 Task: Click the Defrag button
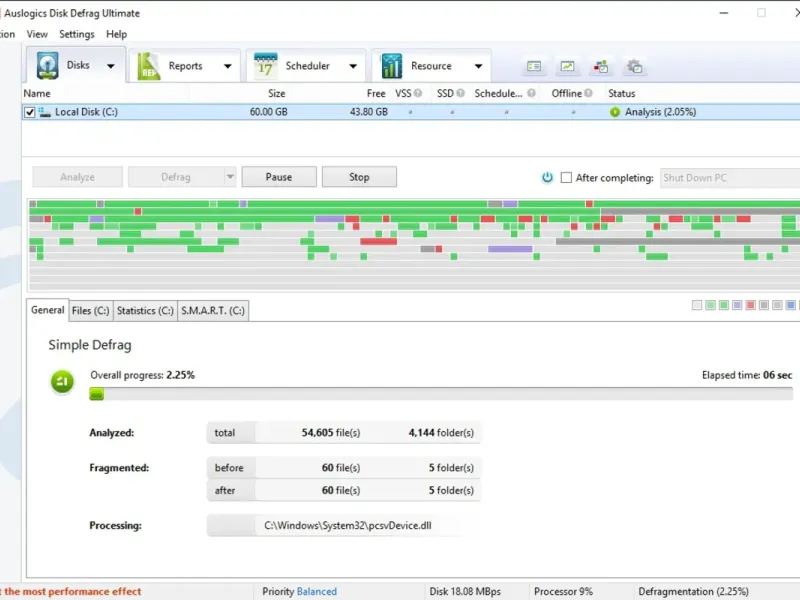coord(176,177)
